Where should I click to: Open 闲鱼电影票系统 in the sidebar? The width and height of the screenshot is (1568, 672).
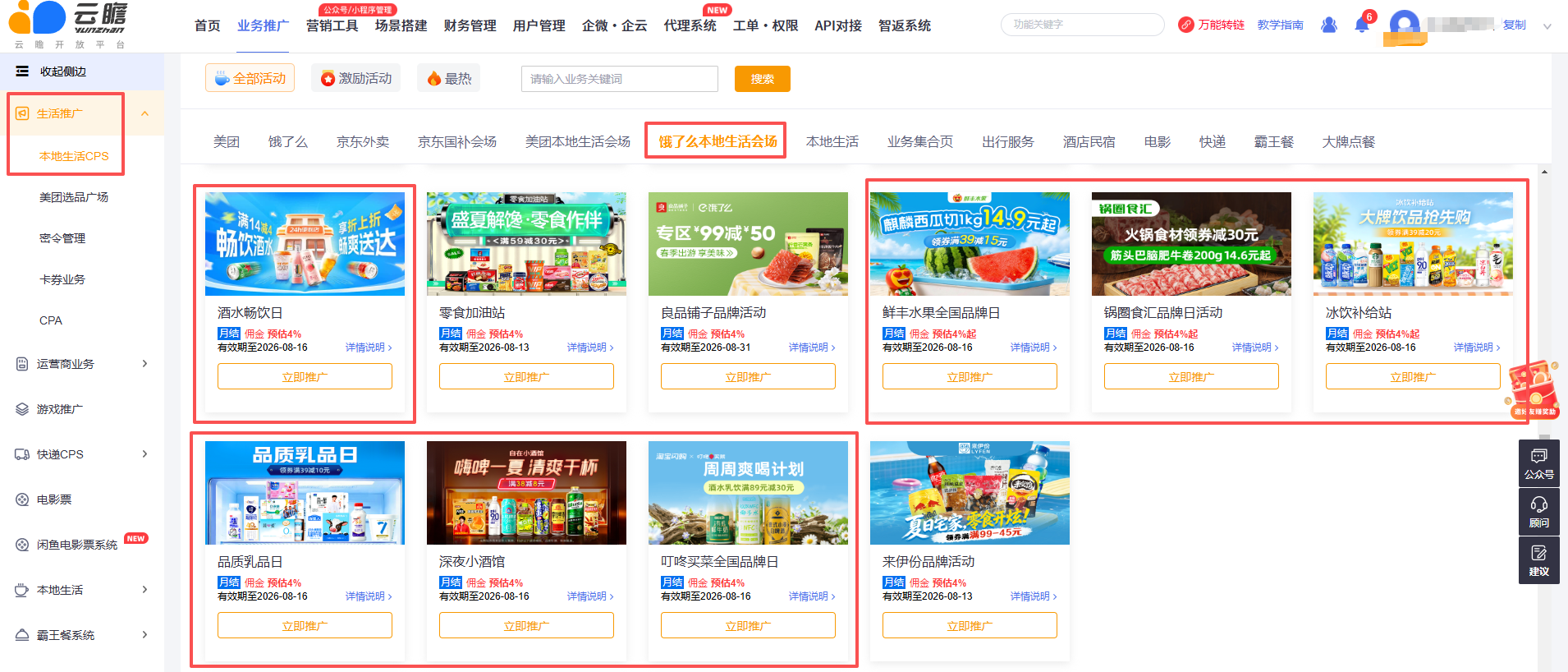pyautogui.click(x=76, y=545)
